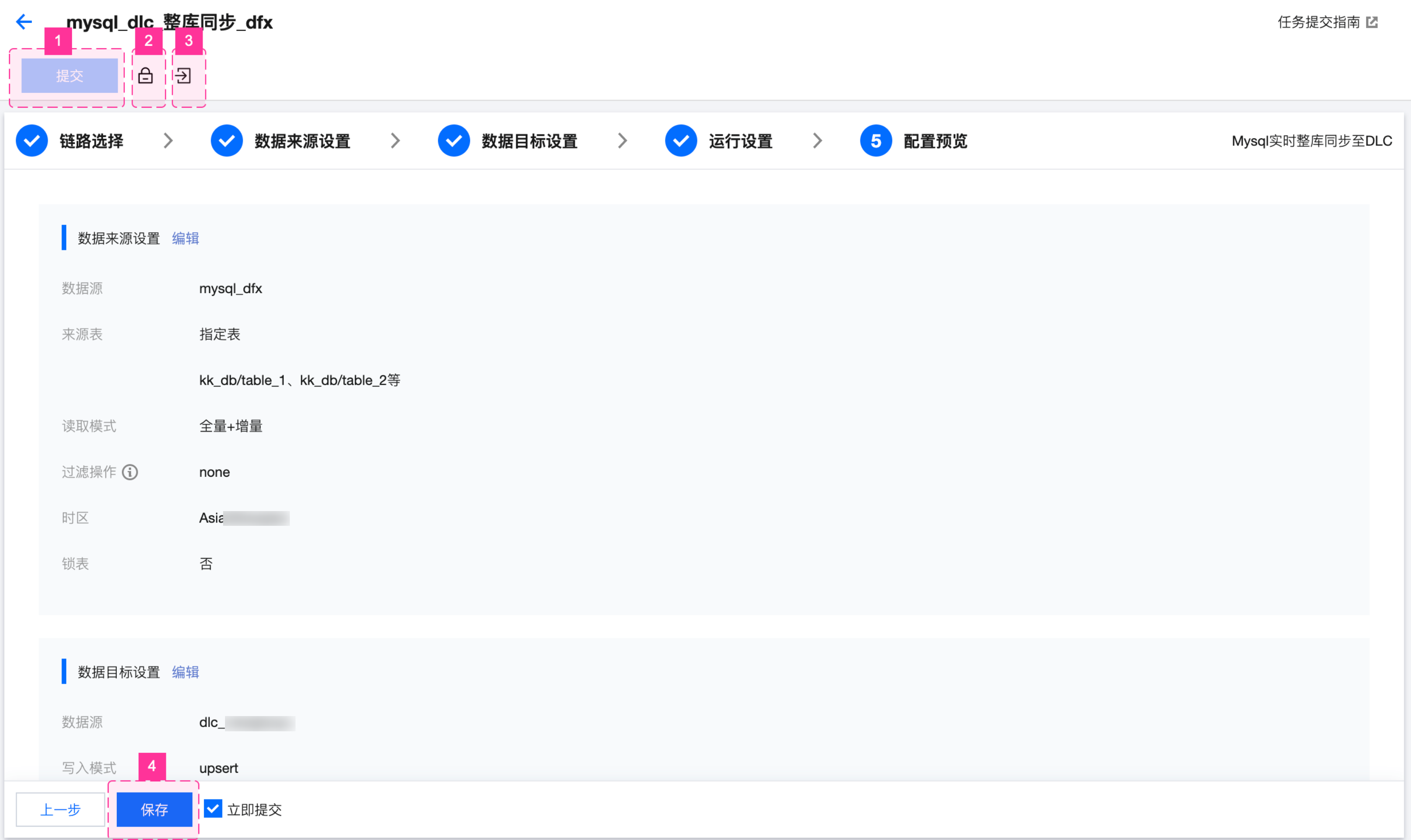This screenshot has width=1411, height=840.
Task: Click the import arrow icon in toolbar
Action: pos(184,75)
